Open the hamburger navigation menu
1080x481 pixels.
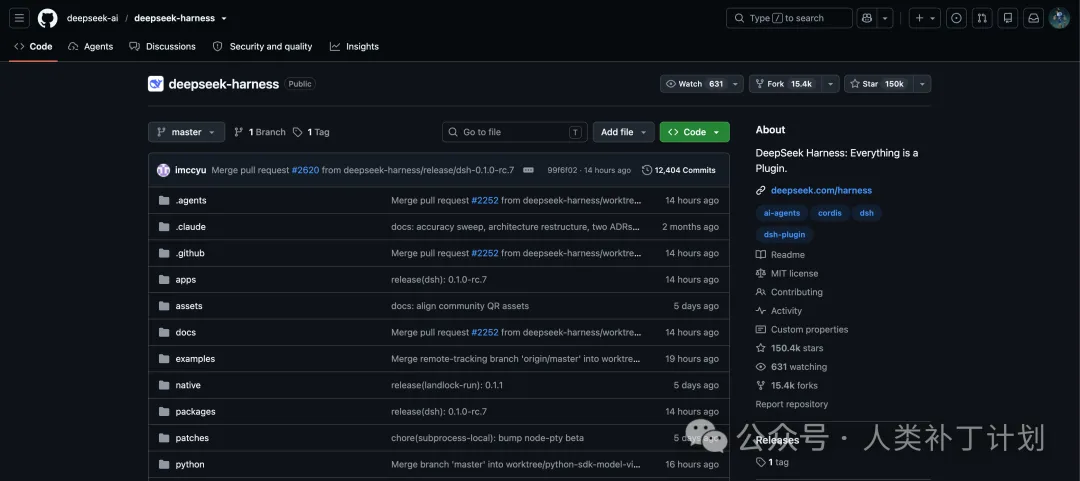pyautogui.click(x=19, y=18)
